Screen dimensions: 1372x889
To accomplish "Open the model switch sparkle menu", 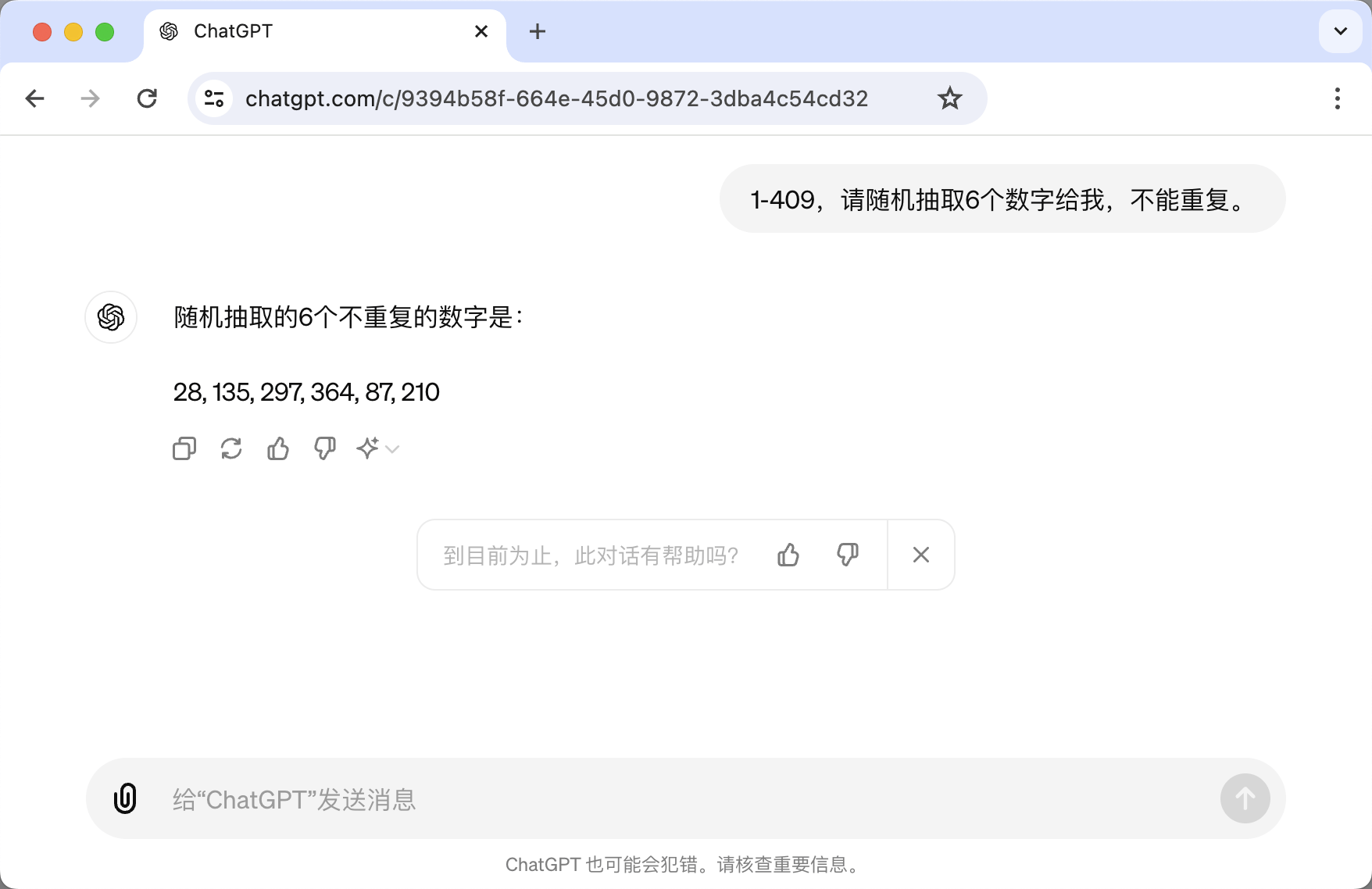I will [378, 448].
